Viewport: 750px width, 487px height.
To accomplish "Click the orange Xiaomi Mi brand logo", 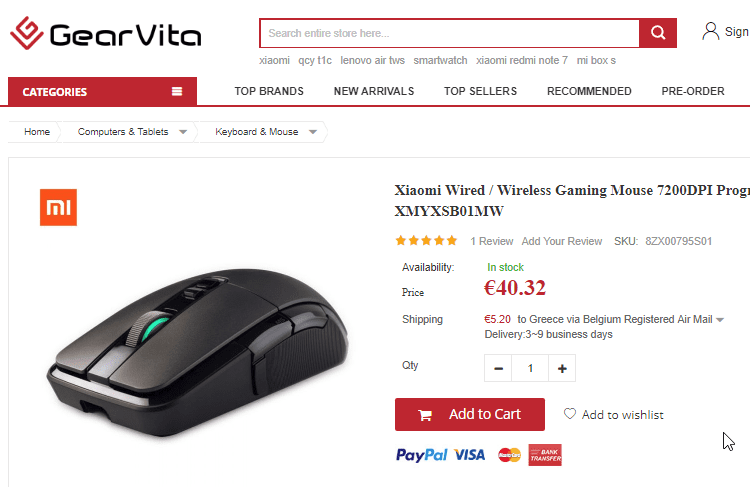I will (x=58, y=208).
